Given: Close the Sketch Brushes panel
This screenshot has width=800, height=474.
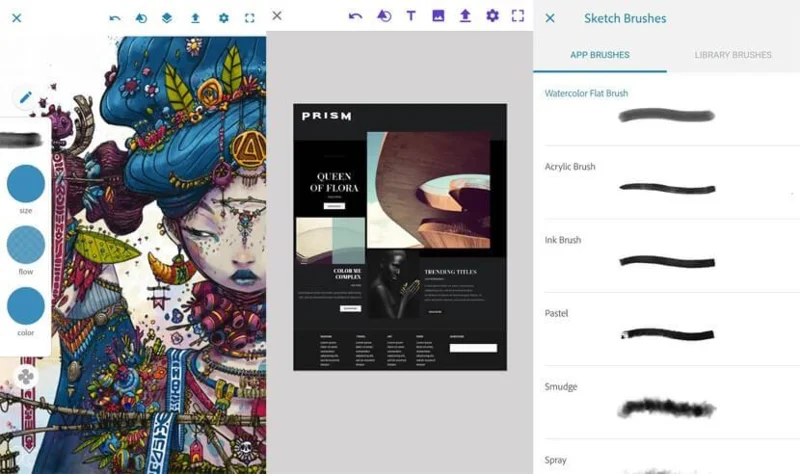Looking at the screenshot, I should [x=549, y=18].
